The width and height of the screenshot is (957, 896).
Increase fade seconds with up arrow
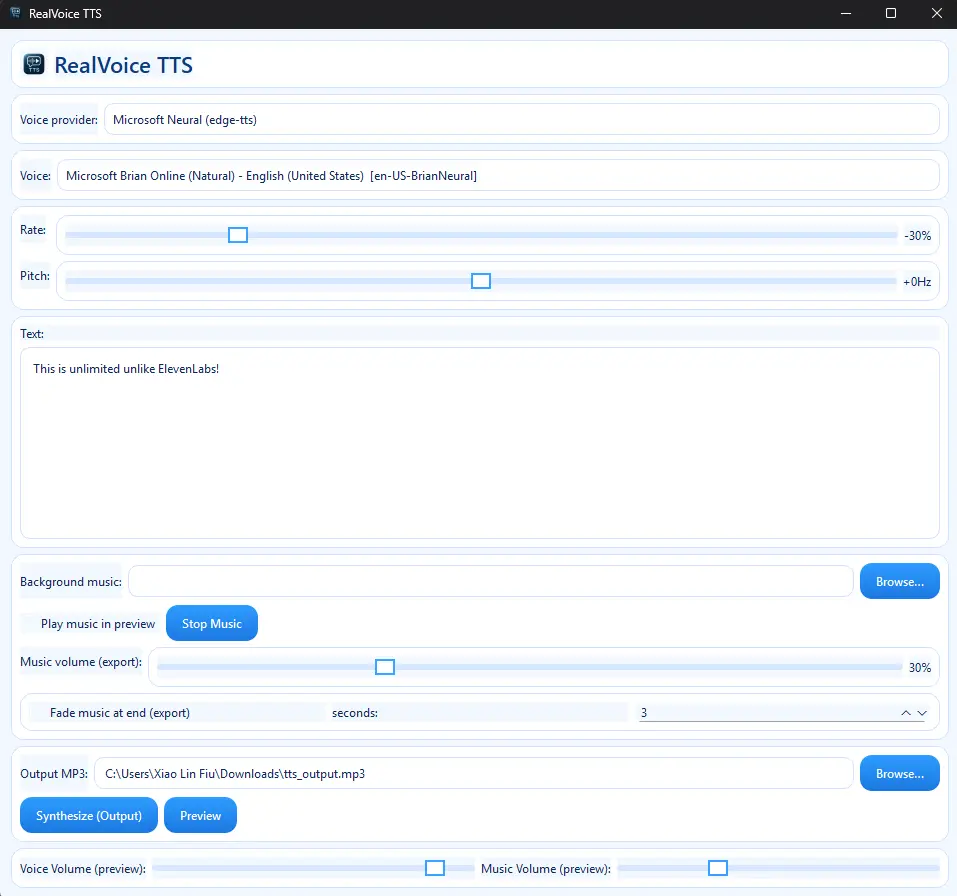tap(906, 713)
